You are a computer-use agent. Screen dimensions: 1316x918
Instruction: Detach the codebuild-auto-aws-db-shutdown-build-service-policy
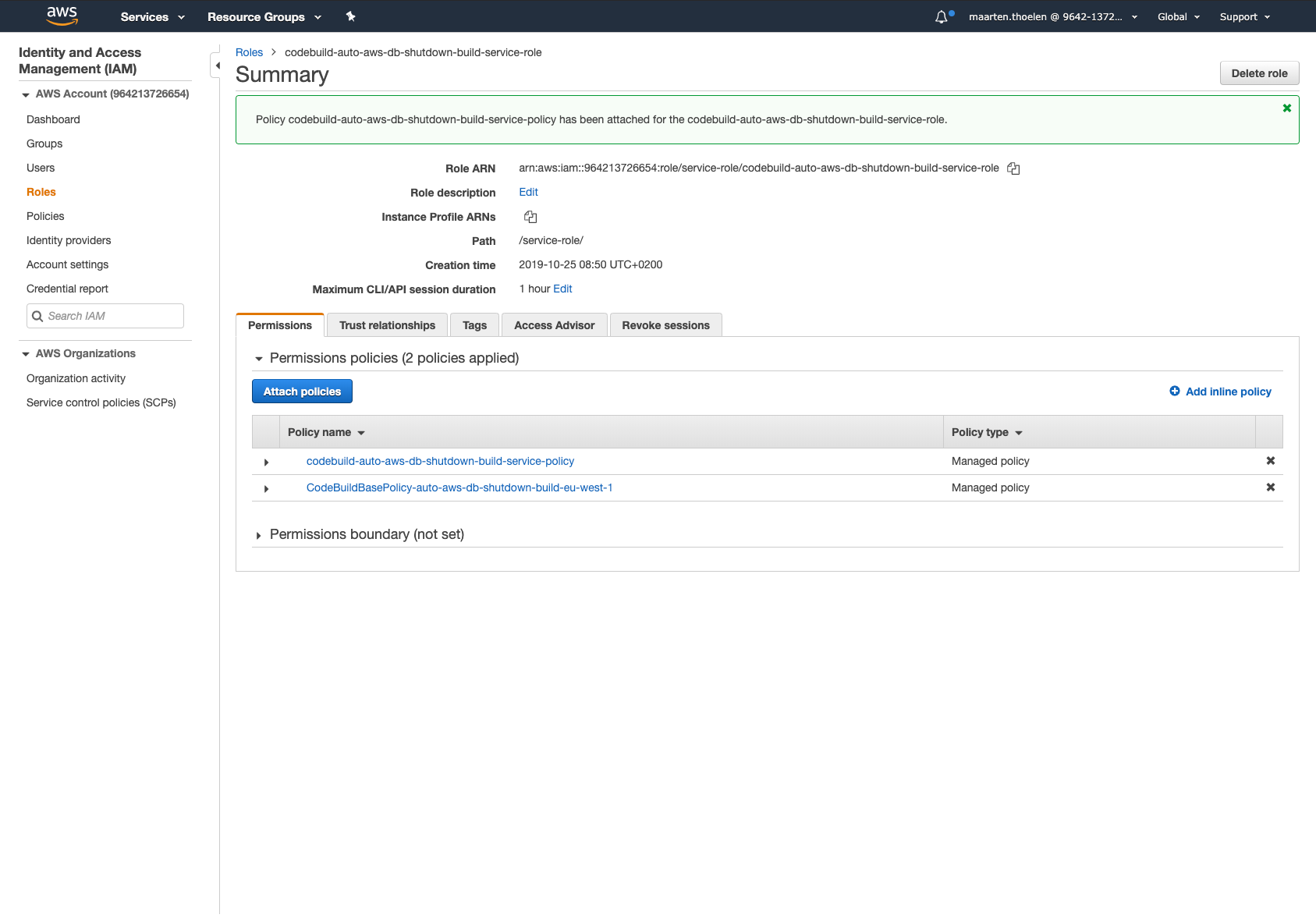pyautogui.click(x=1270, y=461)
